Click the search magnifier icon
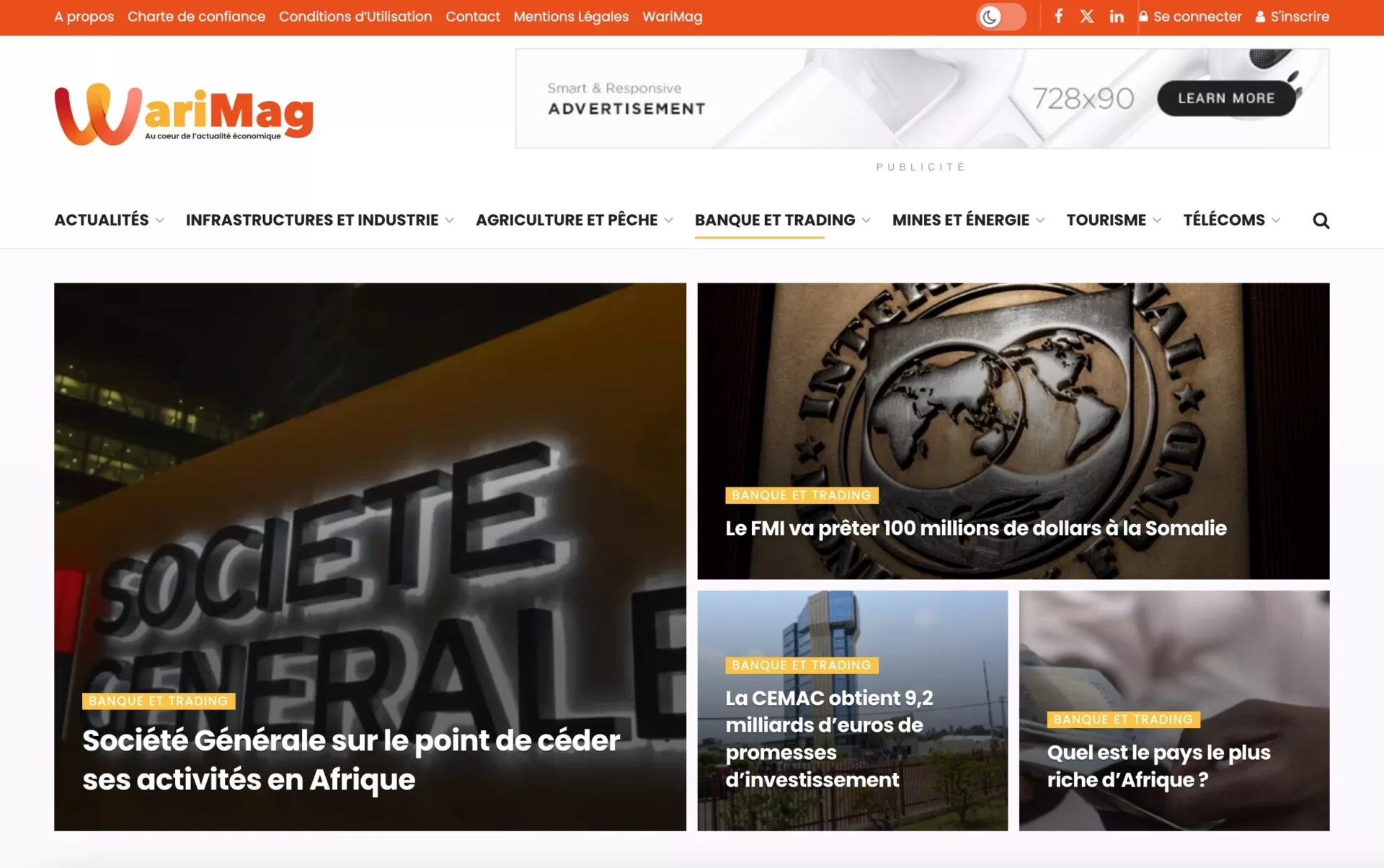This screenshot has width=1384, height=868. 1321,220
